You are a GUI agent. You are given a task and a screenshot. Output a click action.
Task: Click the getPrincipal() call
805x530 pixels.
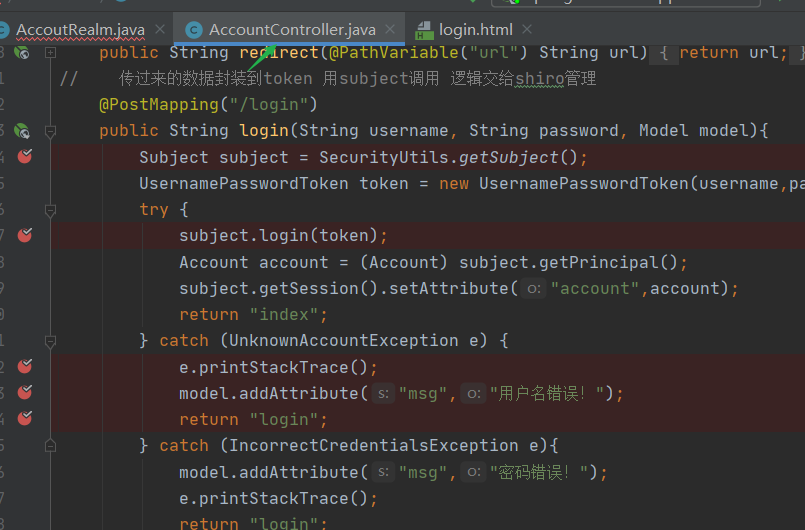coord(608,262)
